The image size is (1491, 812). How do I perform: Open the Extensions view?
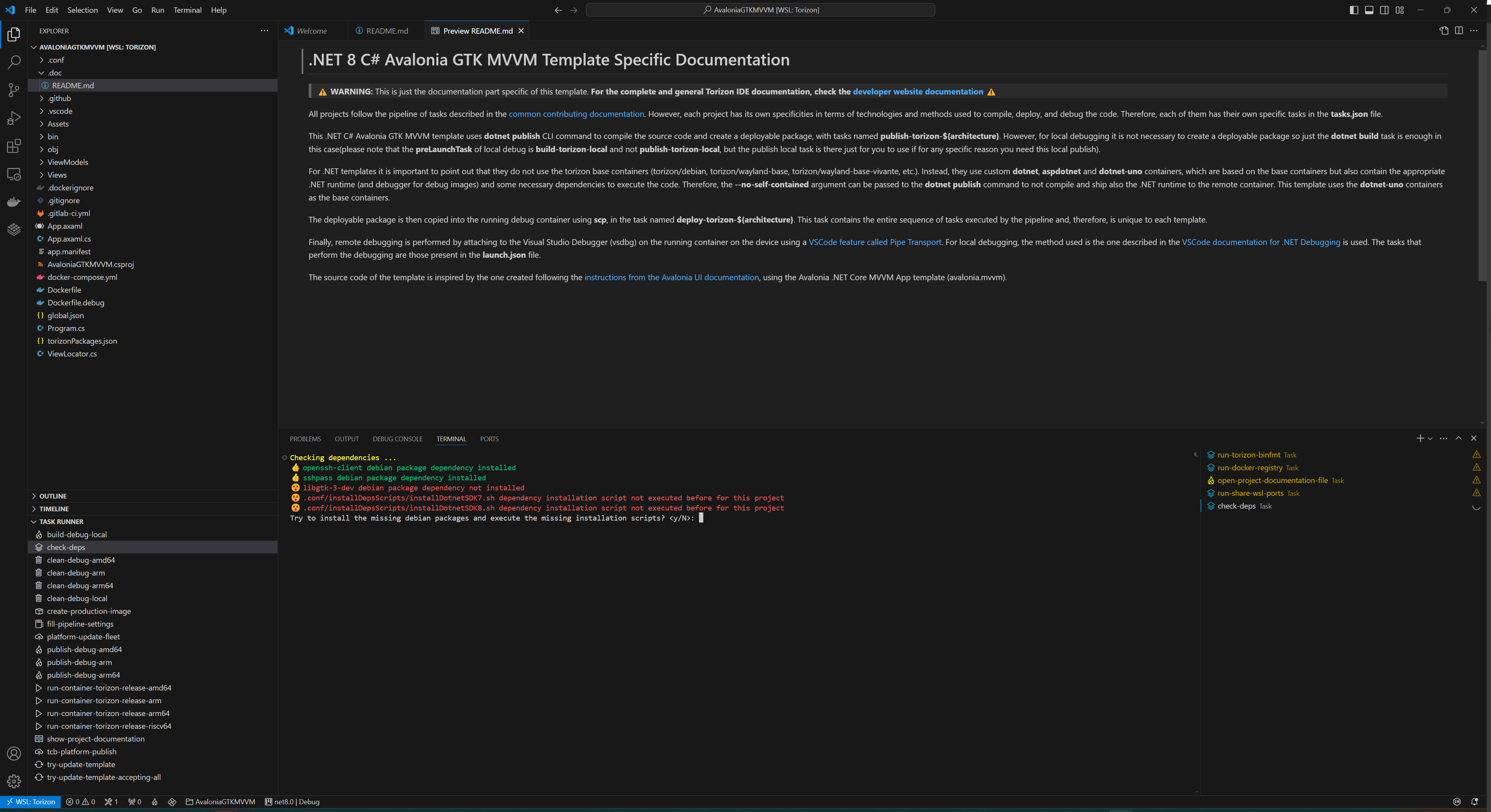click(x=14, y=146)
